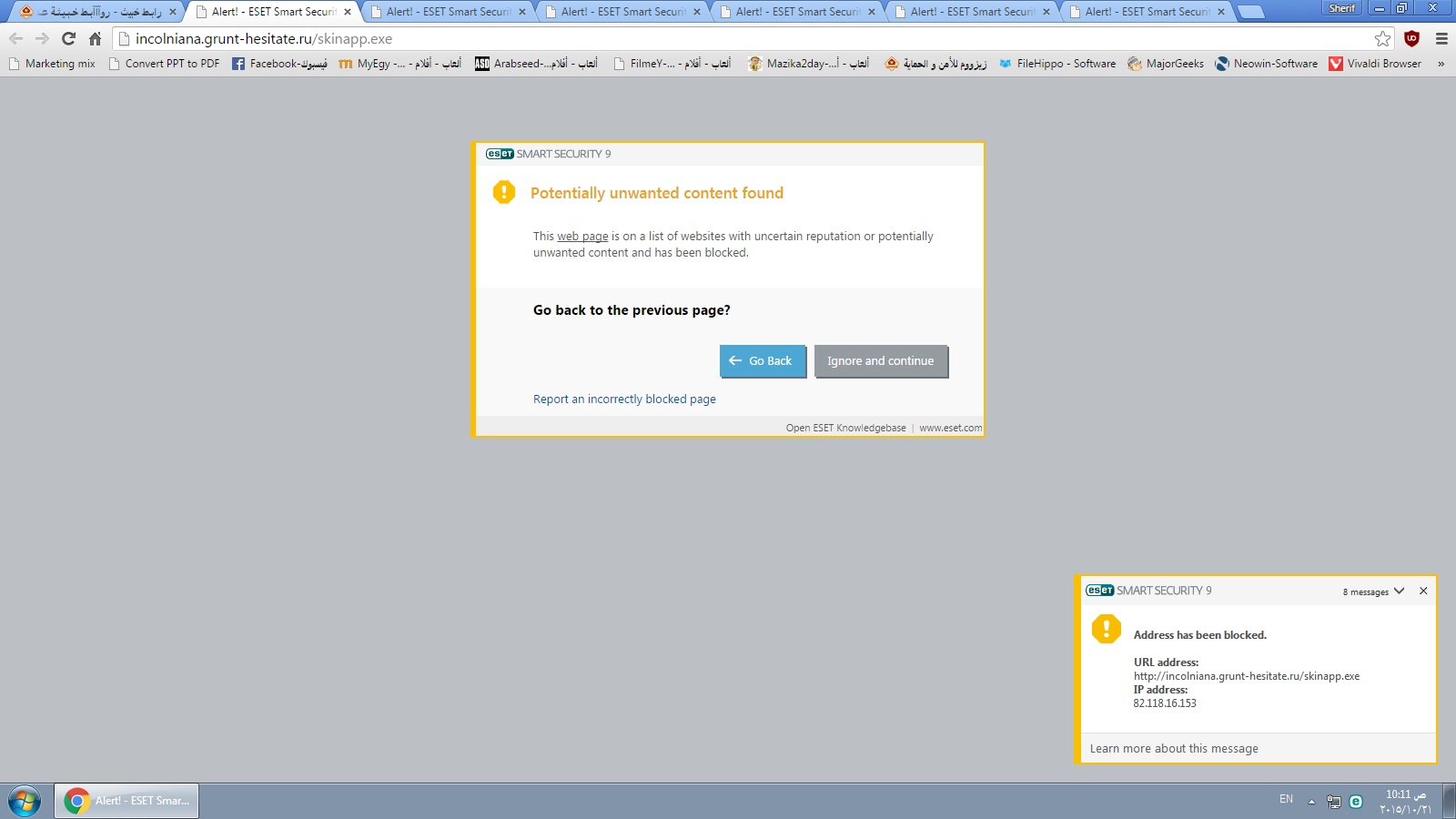Close the active Alert! - ESET tab
The height and width of the screenshot is (819, 1456).
(348, 12)
